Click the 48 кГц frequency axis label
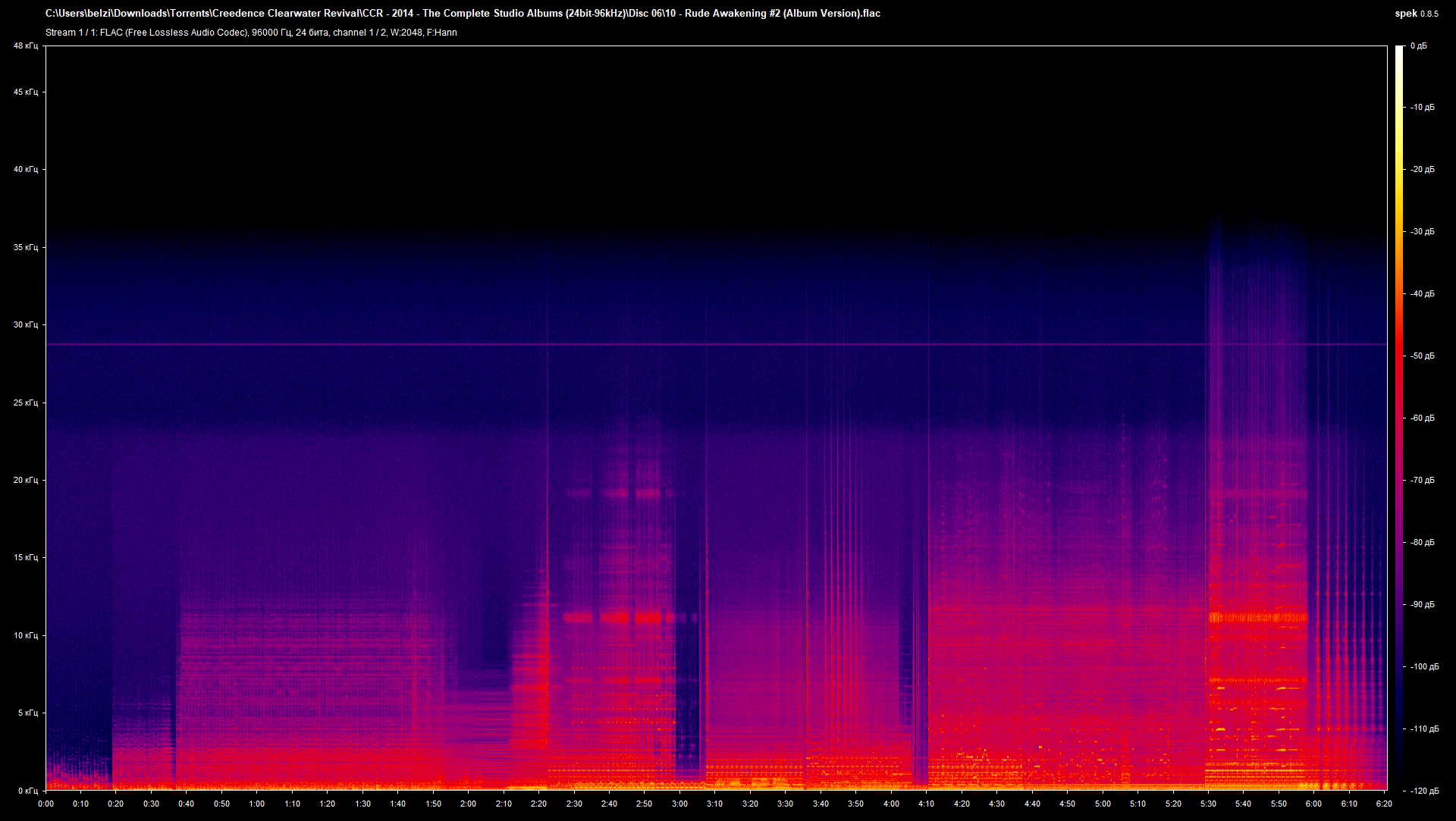This screenshot has height=821, width=1456. click(25, 45)
